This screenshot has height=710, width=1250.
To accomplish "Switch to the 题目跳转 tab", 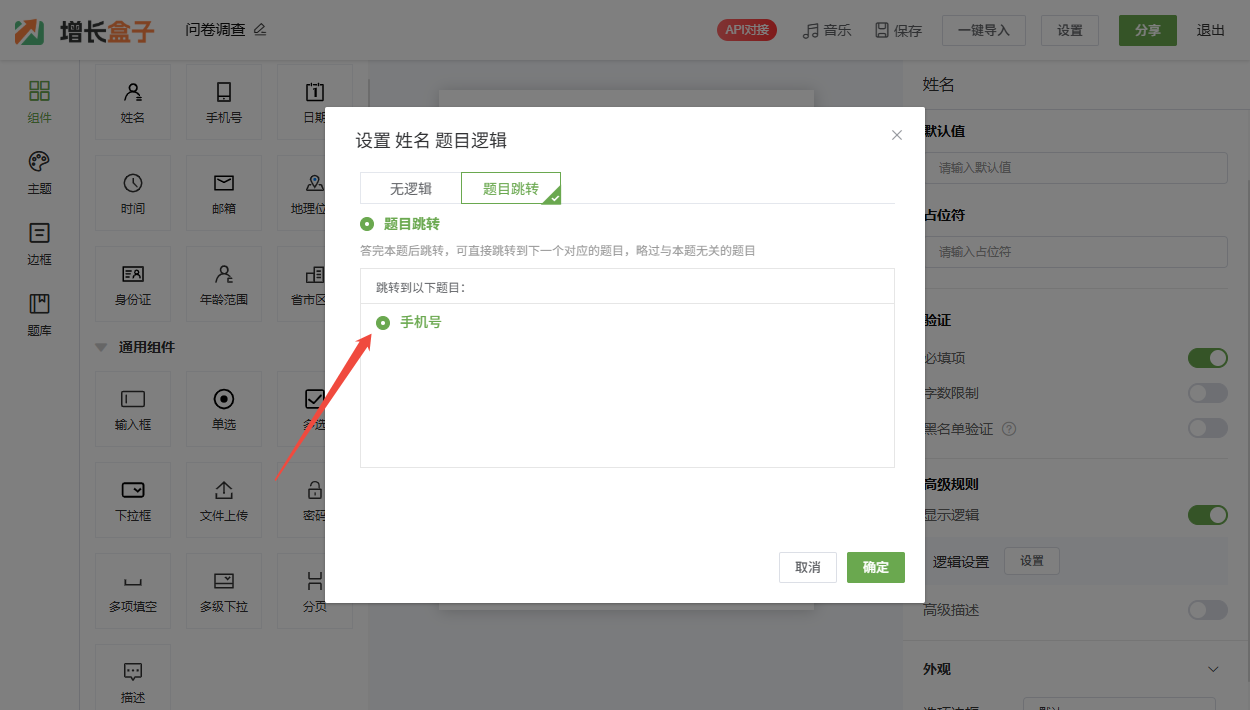I will (x=511, y=188).
